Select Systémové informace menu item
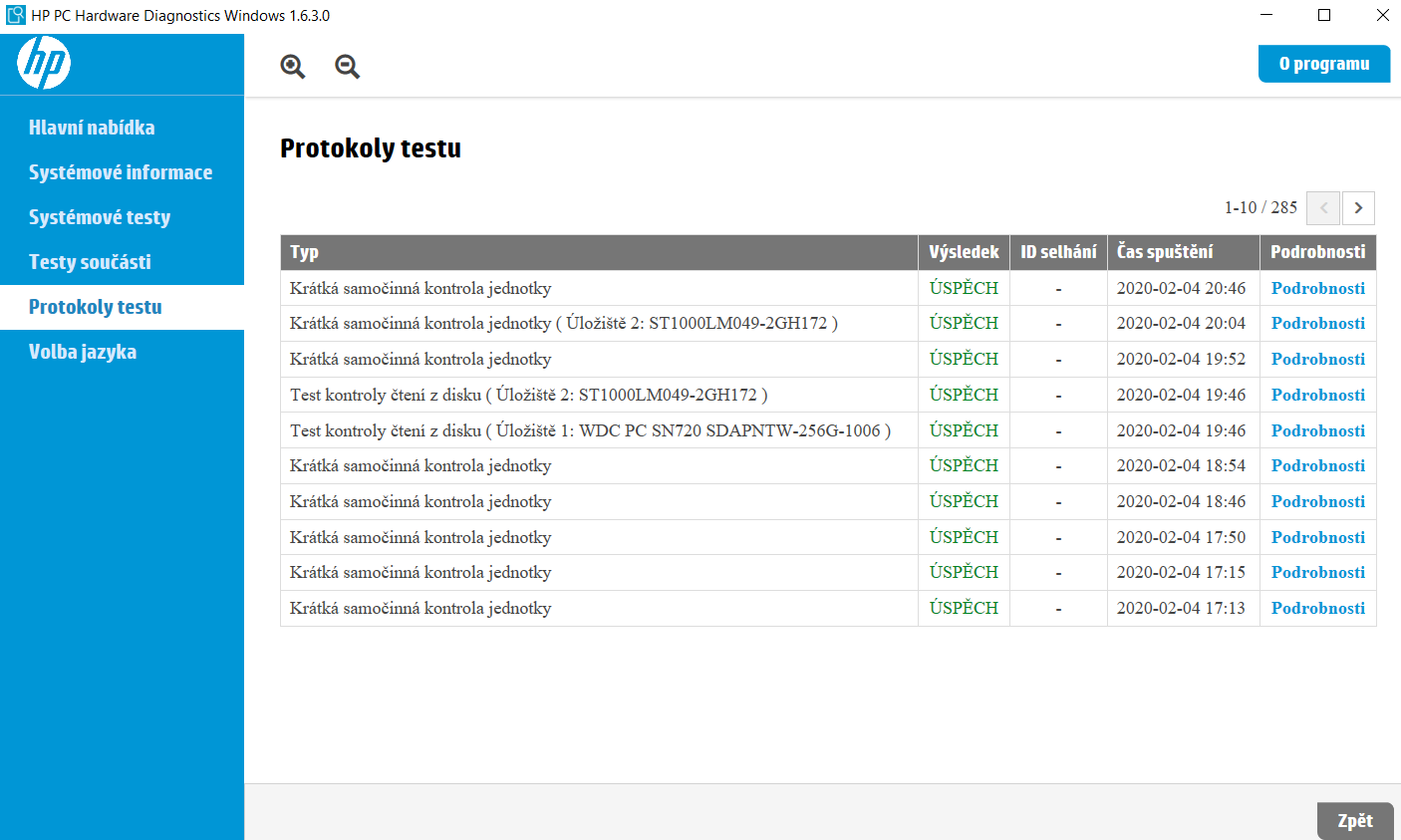Image resolution: width=1401 pixels, height=840 pixels. coord(121,172)
